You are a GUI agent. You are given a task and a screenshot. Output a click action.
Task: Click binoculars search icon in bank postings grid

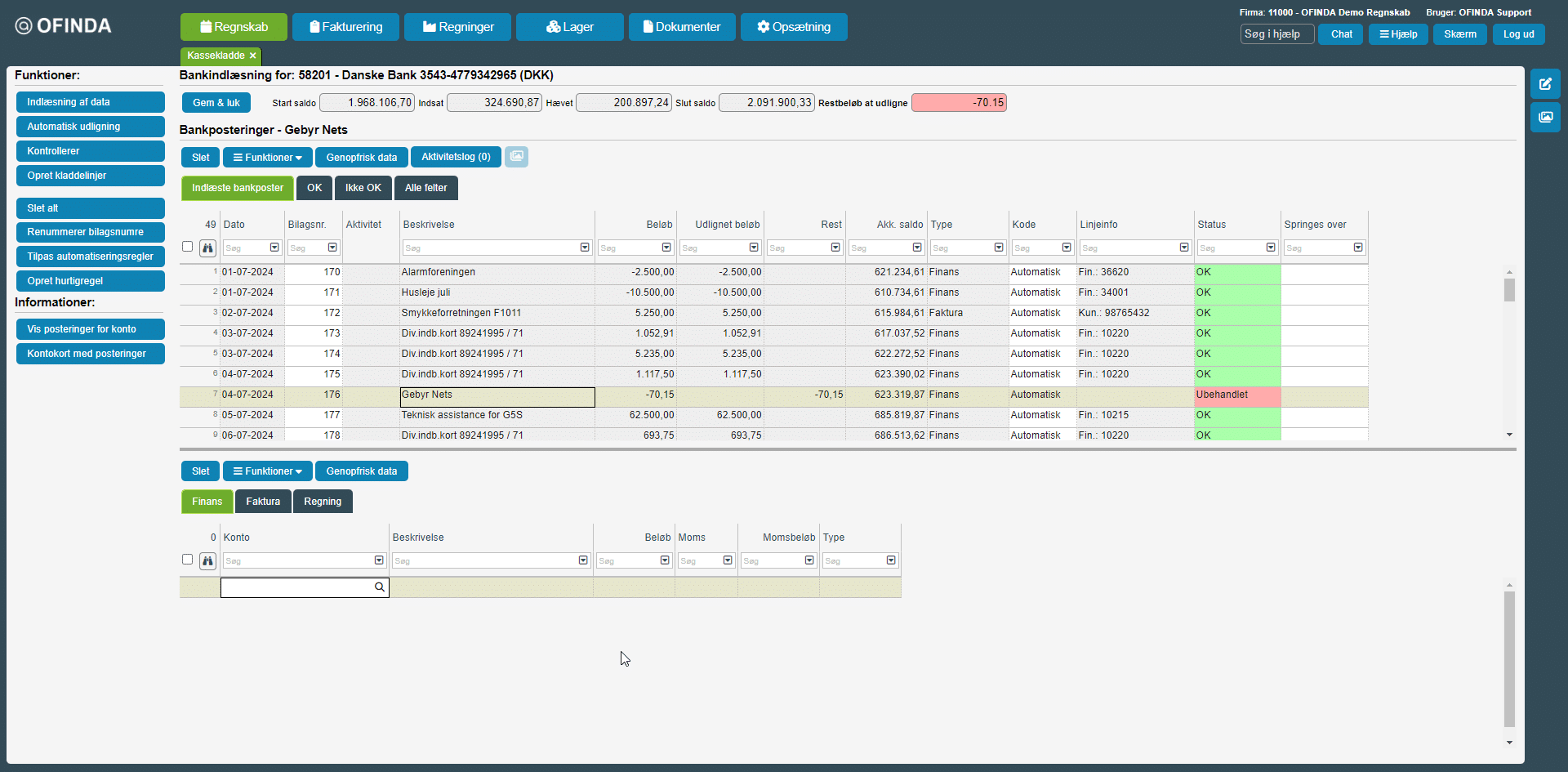pyautogui.click(x=207, y=248)
